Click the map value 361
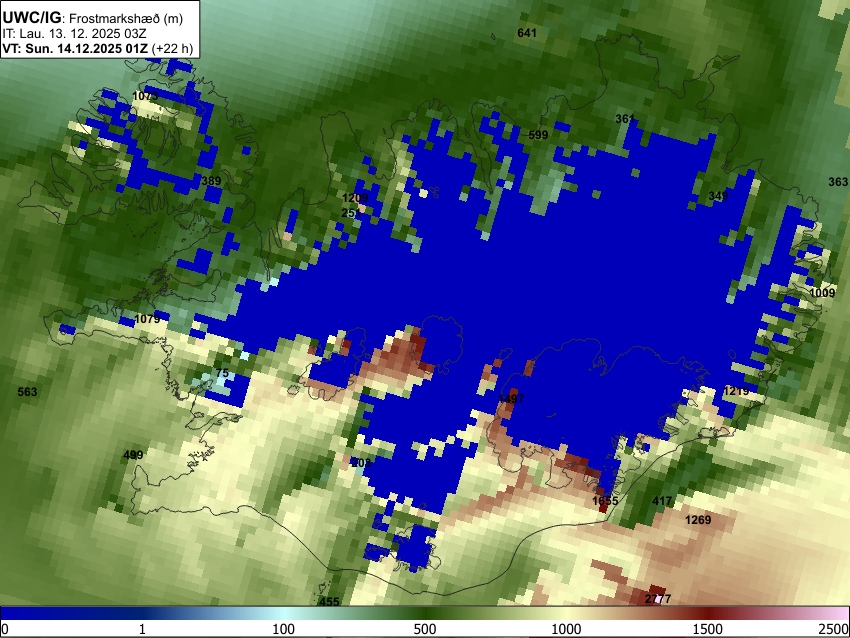The width and height of the screenshot is (850, 638). 625,119
